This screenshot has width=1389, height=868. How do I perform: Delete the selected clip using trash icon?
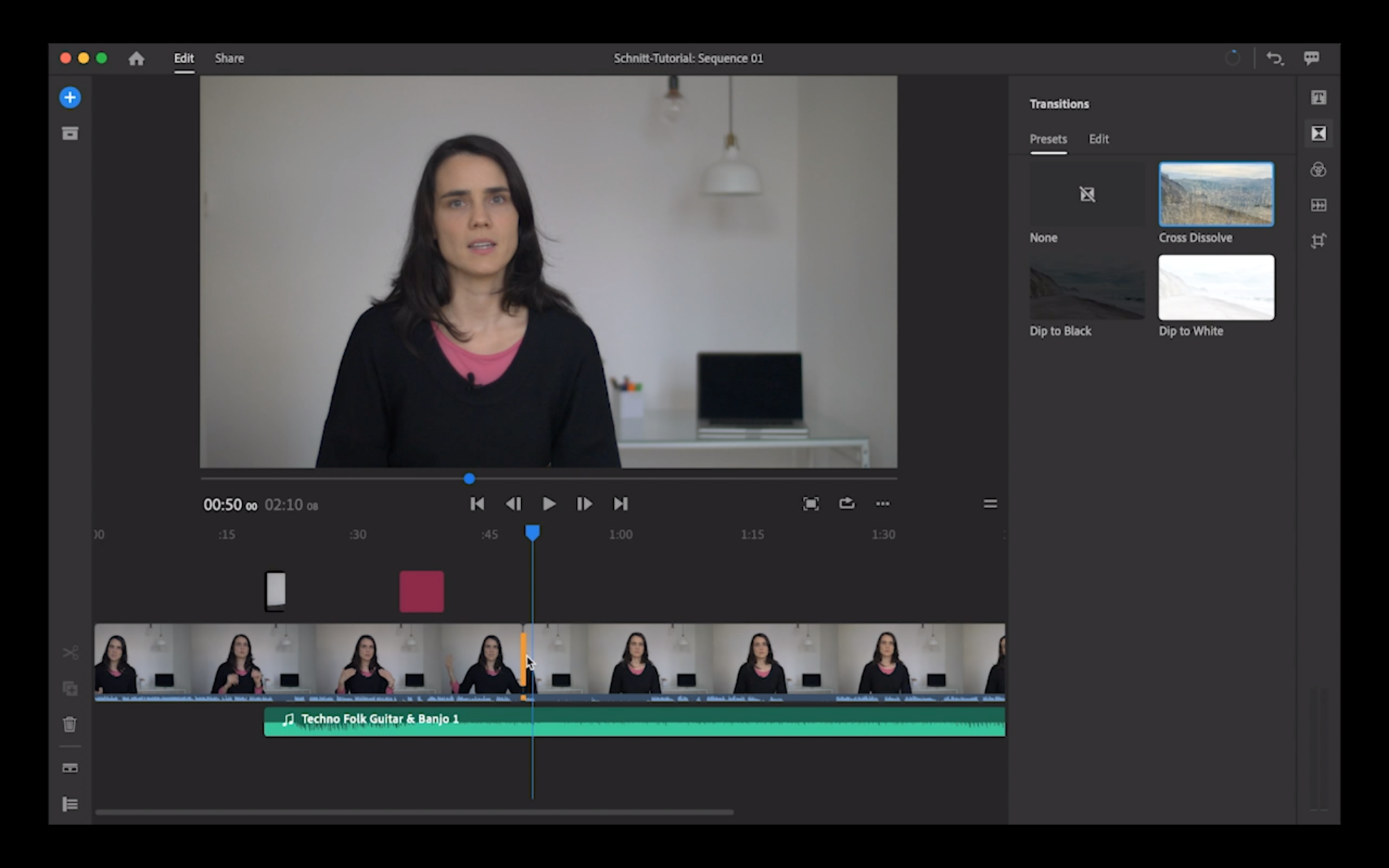click(69, 724)
